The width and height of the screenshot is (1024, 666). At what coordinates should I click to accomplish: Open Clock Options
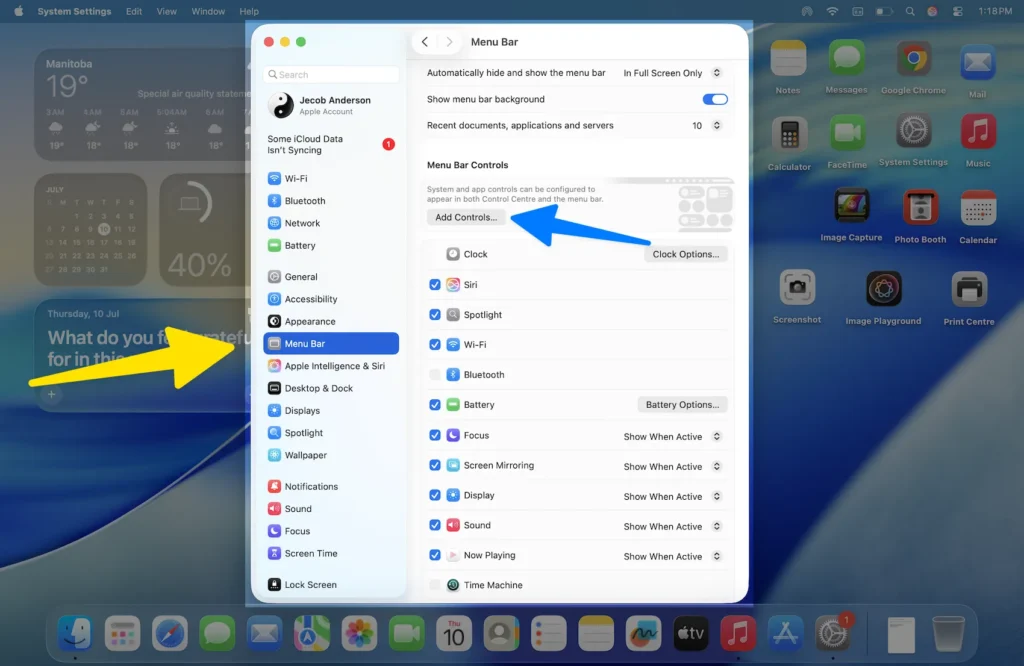685,254
